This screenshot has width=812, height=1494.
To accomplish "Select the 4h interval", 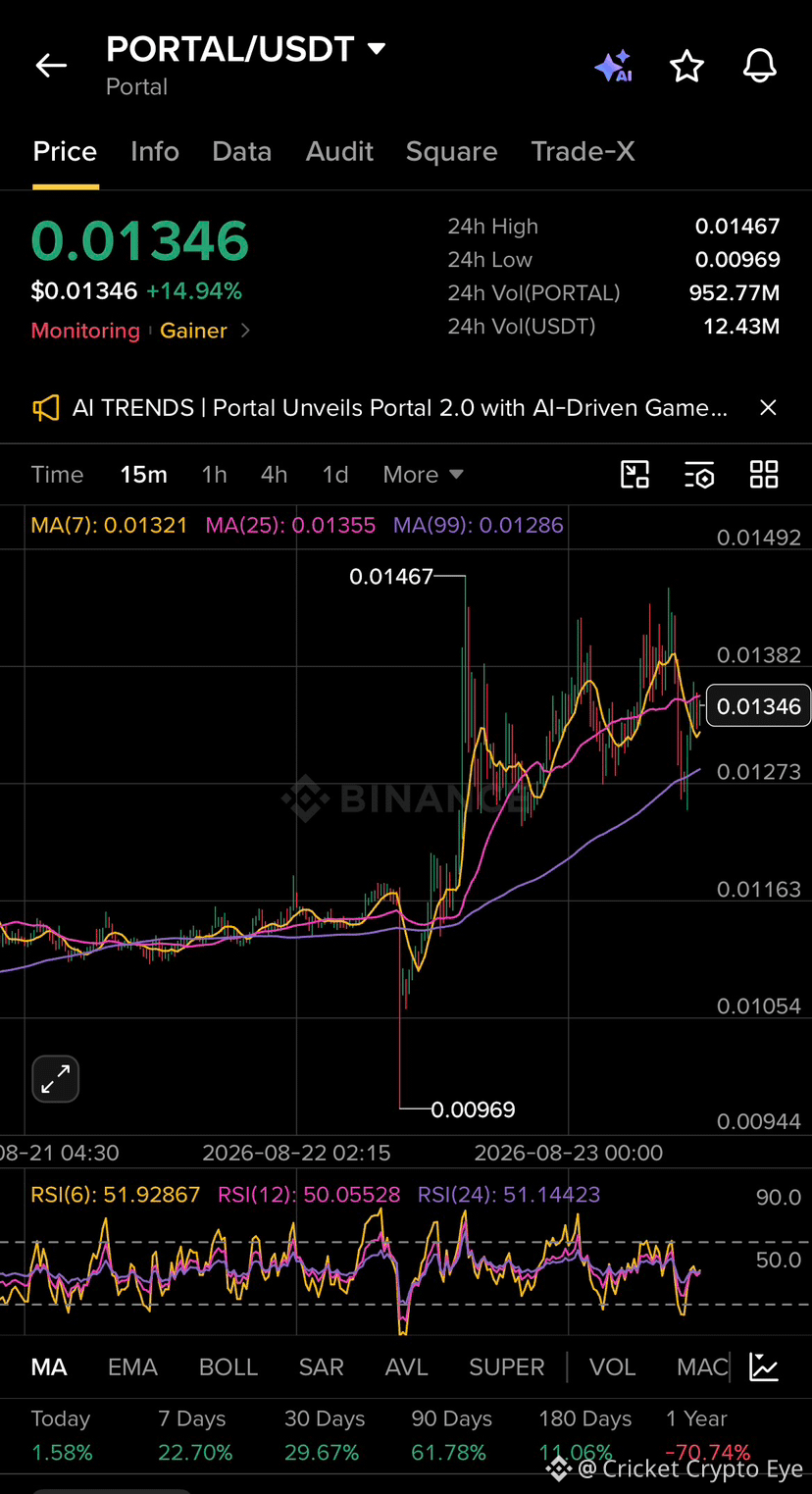I will [x=274, y=475].
